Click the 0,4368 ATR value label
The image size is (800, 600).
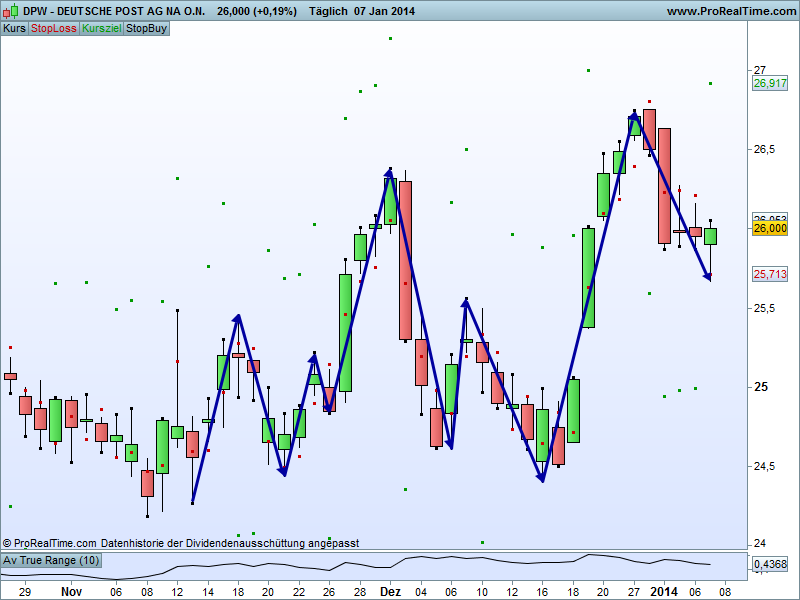click(770, 564)
